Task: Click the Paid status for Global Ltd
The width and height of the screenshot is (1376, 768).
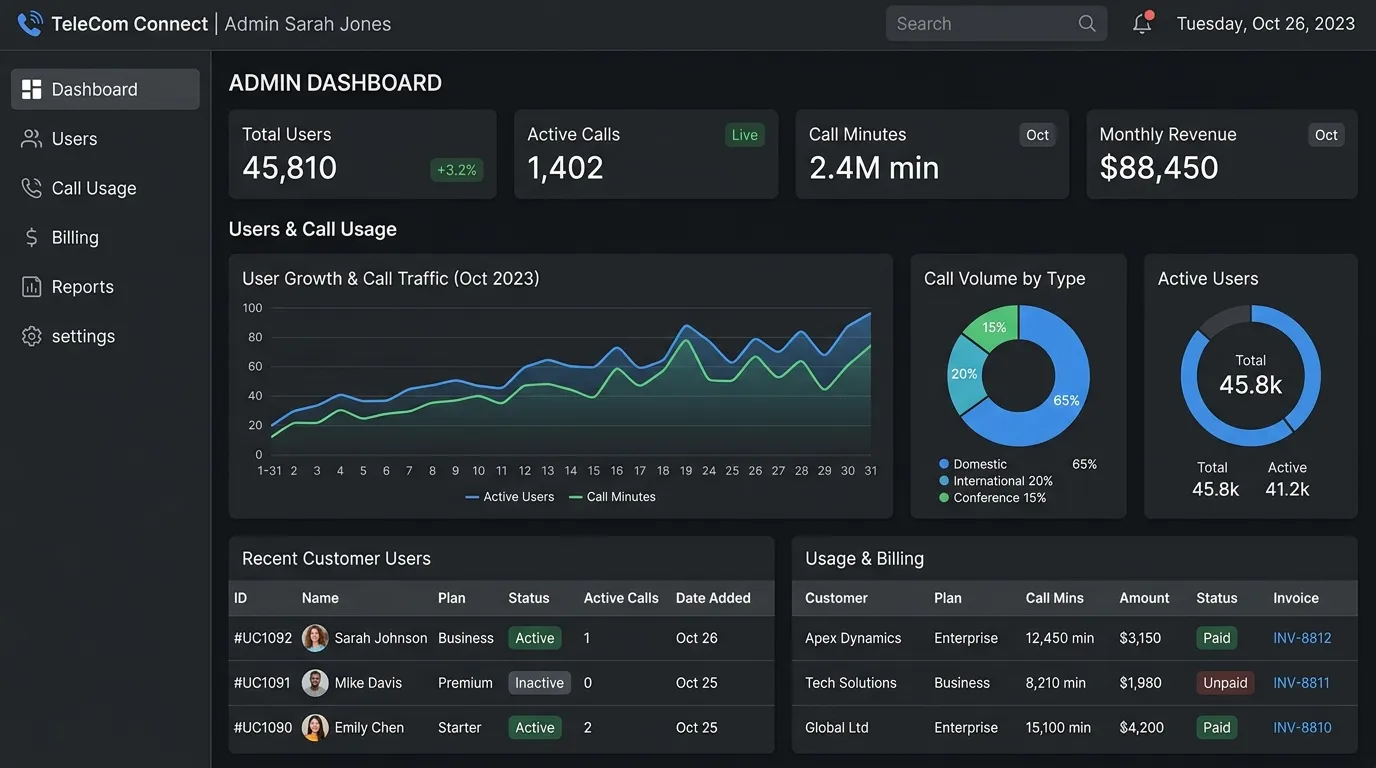Action: pos(1217,728)
